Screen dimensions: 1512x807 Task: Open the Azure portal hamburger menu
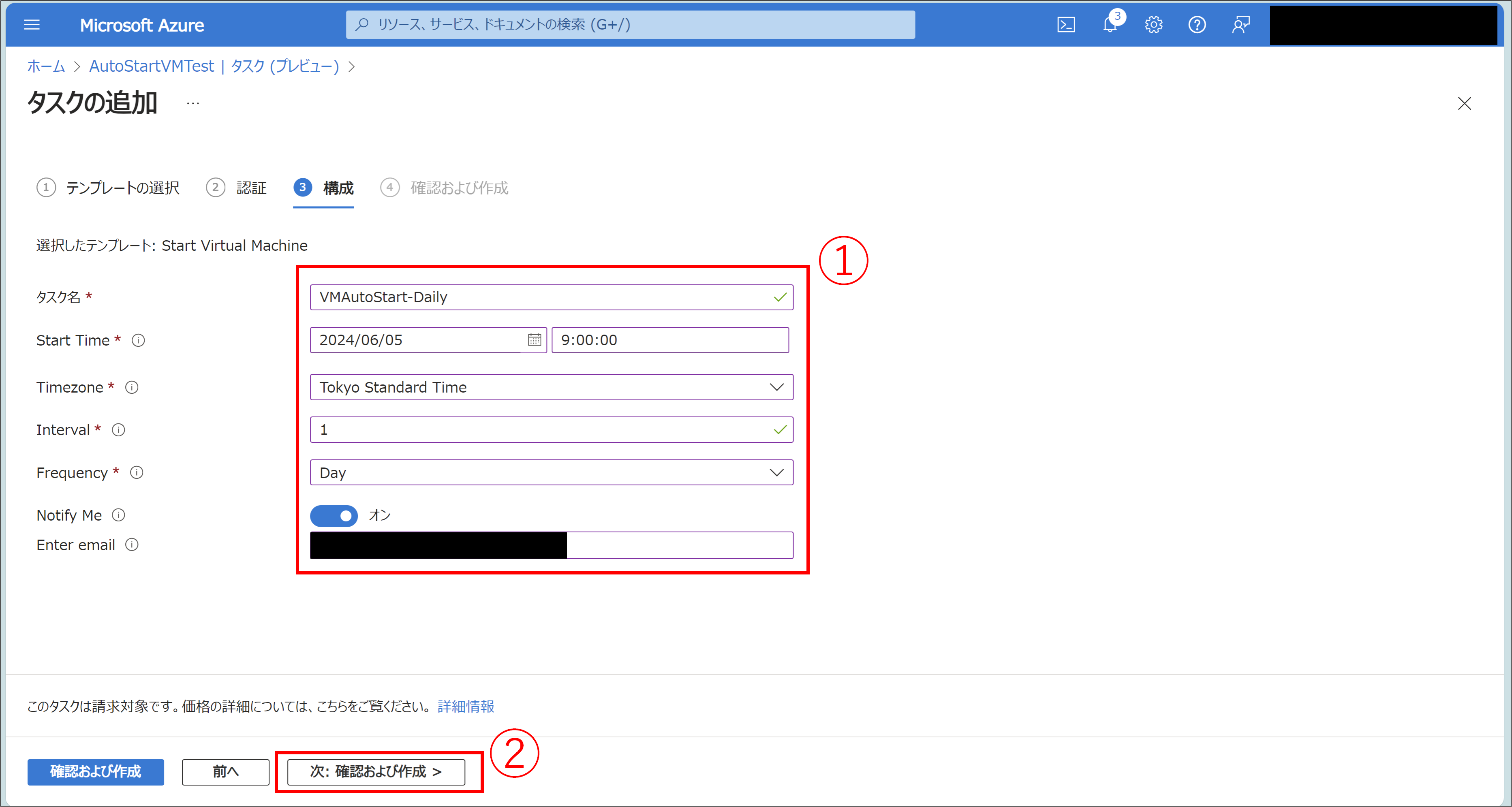pos(32,25)
